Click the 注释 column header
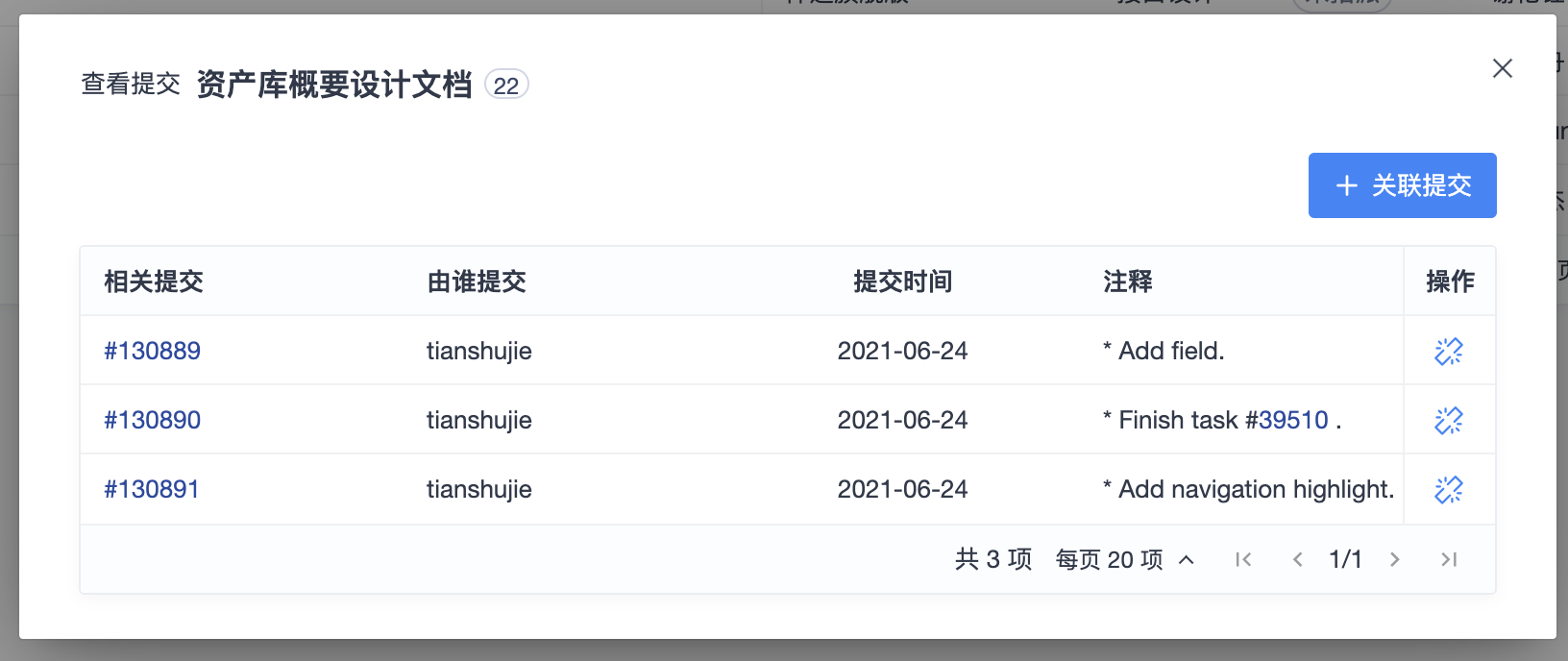 pyautogui.click(x=1128, y=282)
